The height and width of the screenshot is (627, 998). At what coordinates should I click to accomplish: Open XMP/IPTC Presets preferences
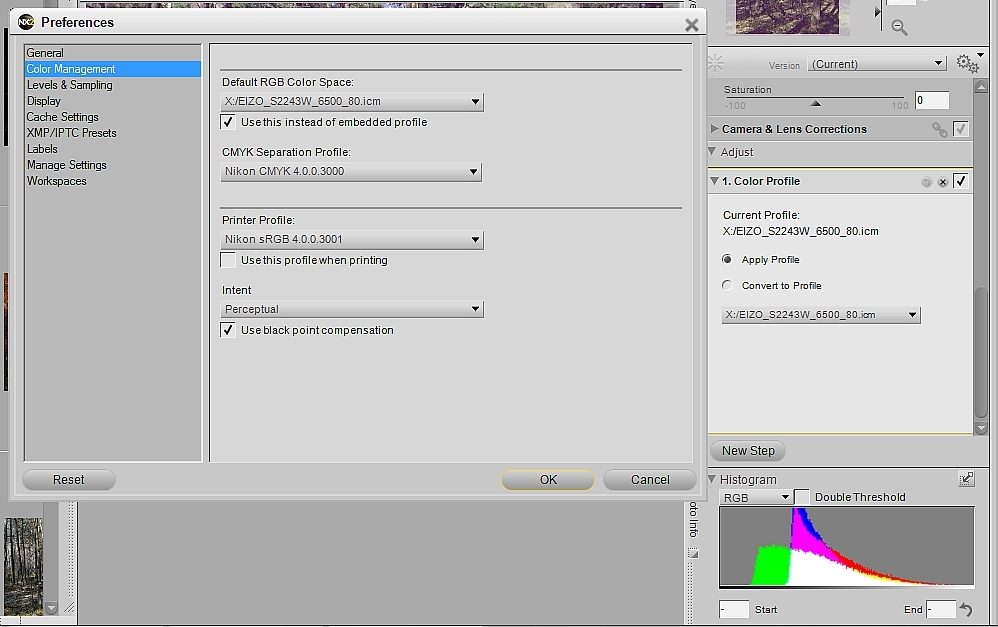[x=113, y=132]
